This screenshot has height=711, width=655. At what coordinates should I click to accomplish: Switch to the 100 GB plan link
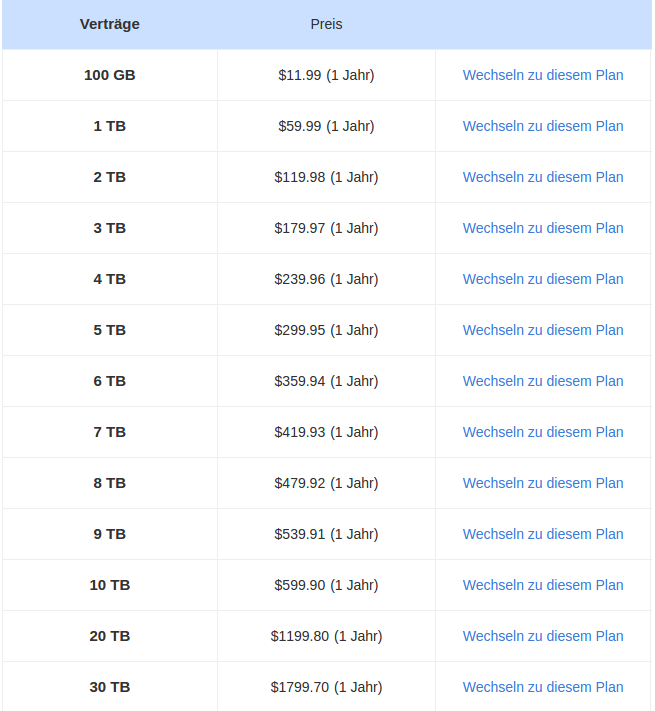(x=543, y=75)
